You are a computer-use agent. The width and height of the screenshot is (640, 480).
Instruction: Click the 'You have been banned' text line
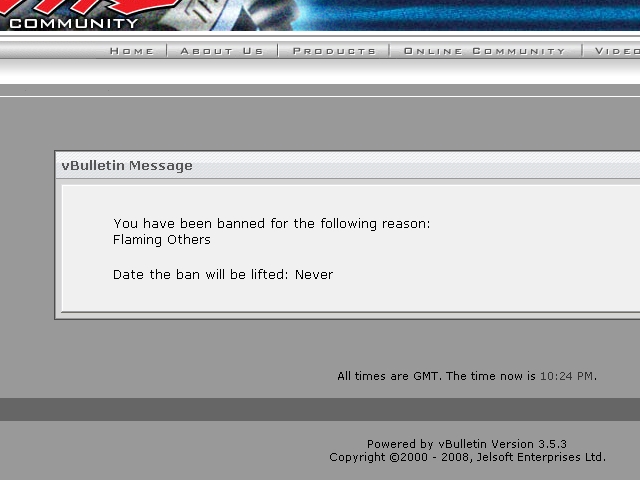[271, 224]
